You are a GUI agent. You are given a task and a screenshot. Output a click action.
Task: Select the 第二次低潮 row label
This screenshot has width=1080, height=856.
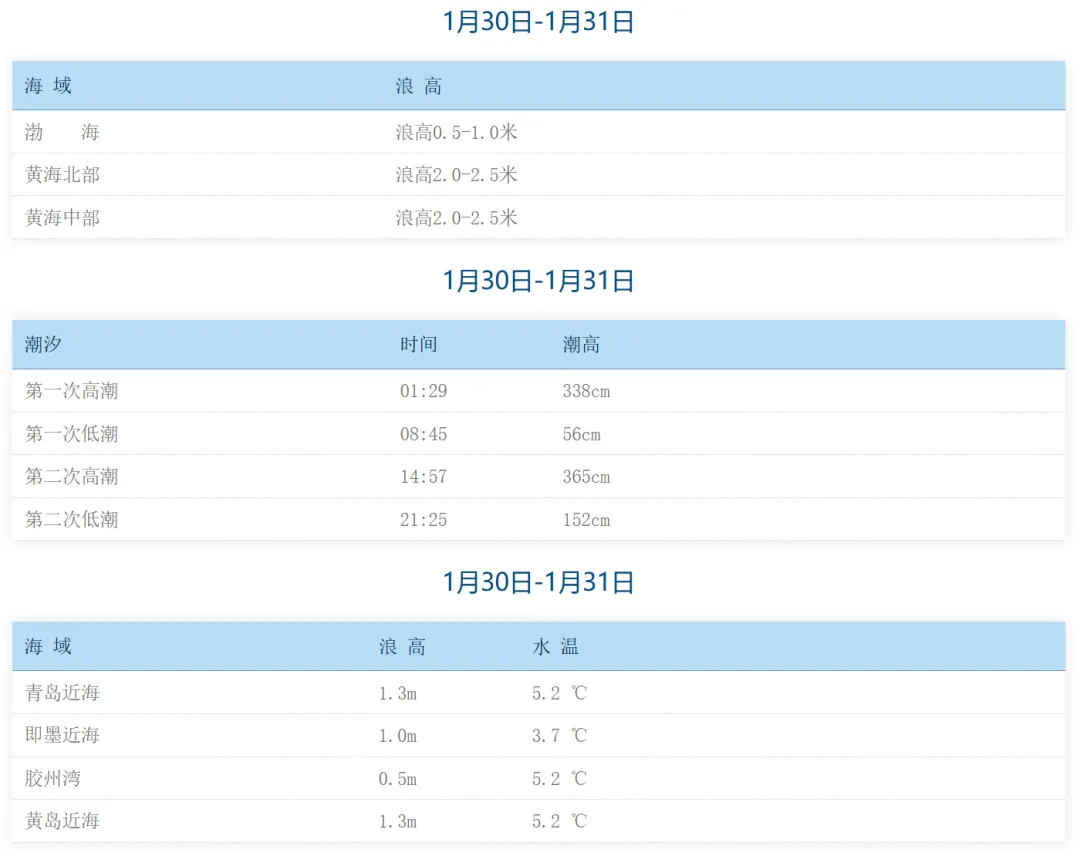[72, 519]
